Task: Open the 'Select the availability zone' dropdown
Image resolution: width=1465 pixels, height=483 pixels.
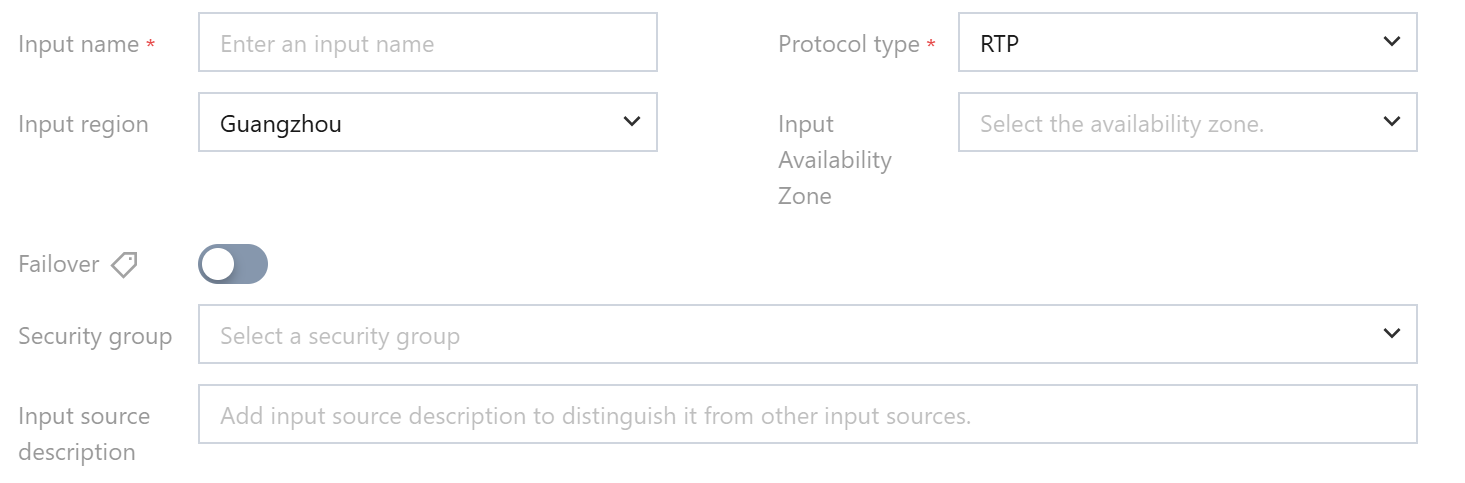Action: 1186,123
